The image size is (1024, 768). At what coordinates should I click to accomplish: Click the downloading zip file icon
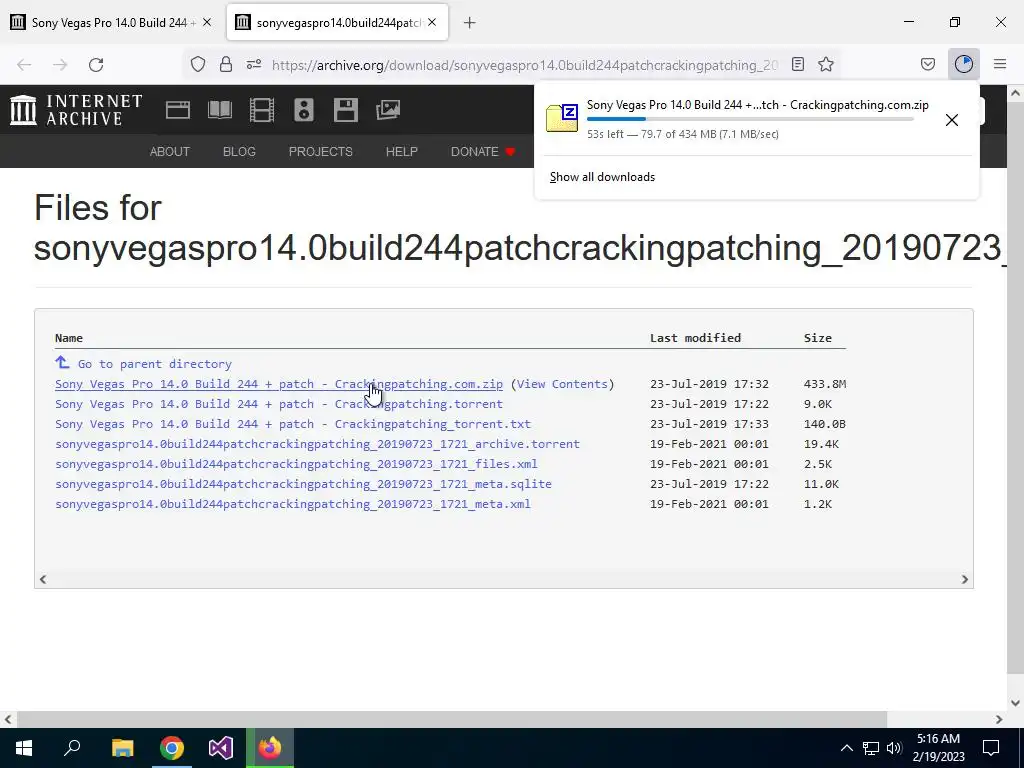tap(562, 118)
